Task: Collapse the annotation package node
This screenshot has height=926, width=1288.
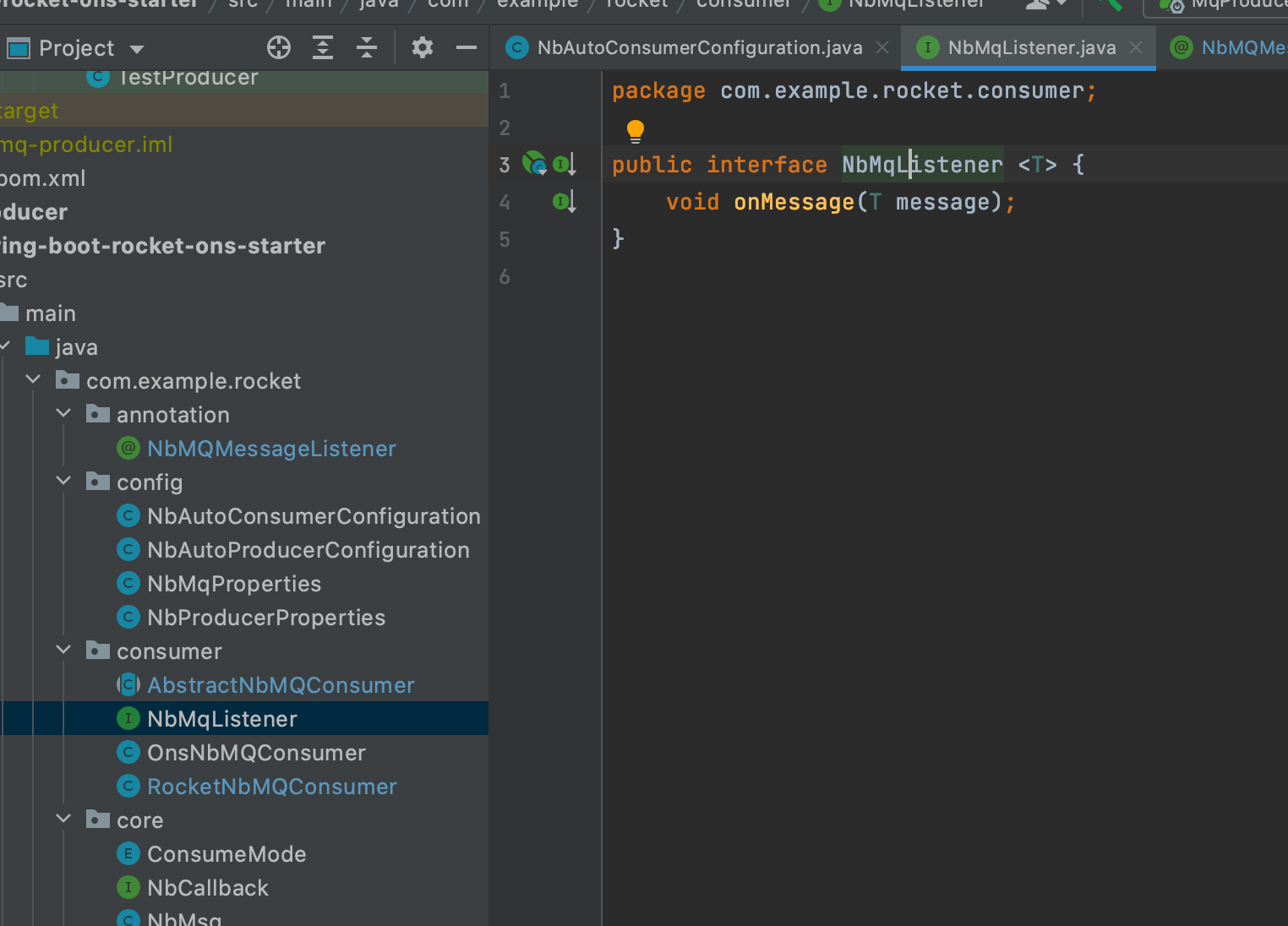Action: coord(63,413)
